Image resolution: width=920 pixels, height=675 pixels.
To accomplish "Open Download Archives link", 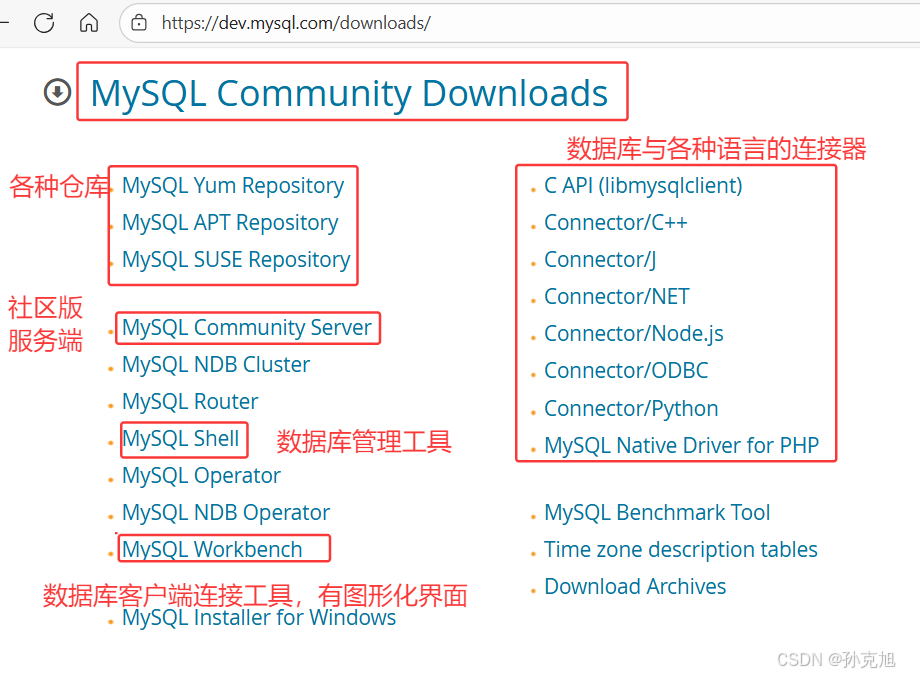I will tap(635, 586).
